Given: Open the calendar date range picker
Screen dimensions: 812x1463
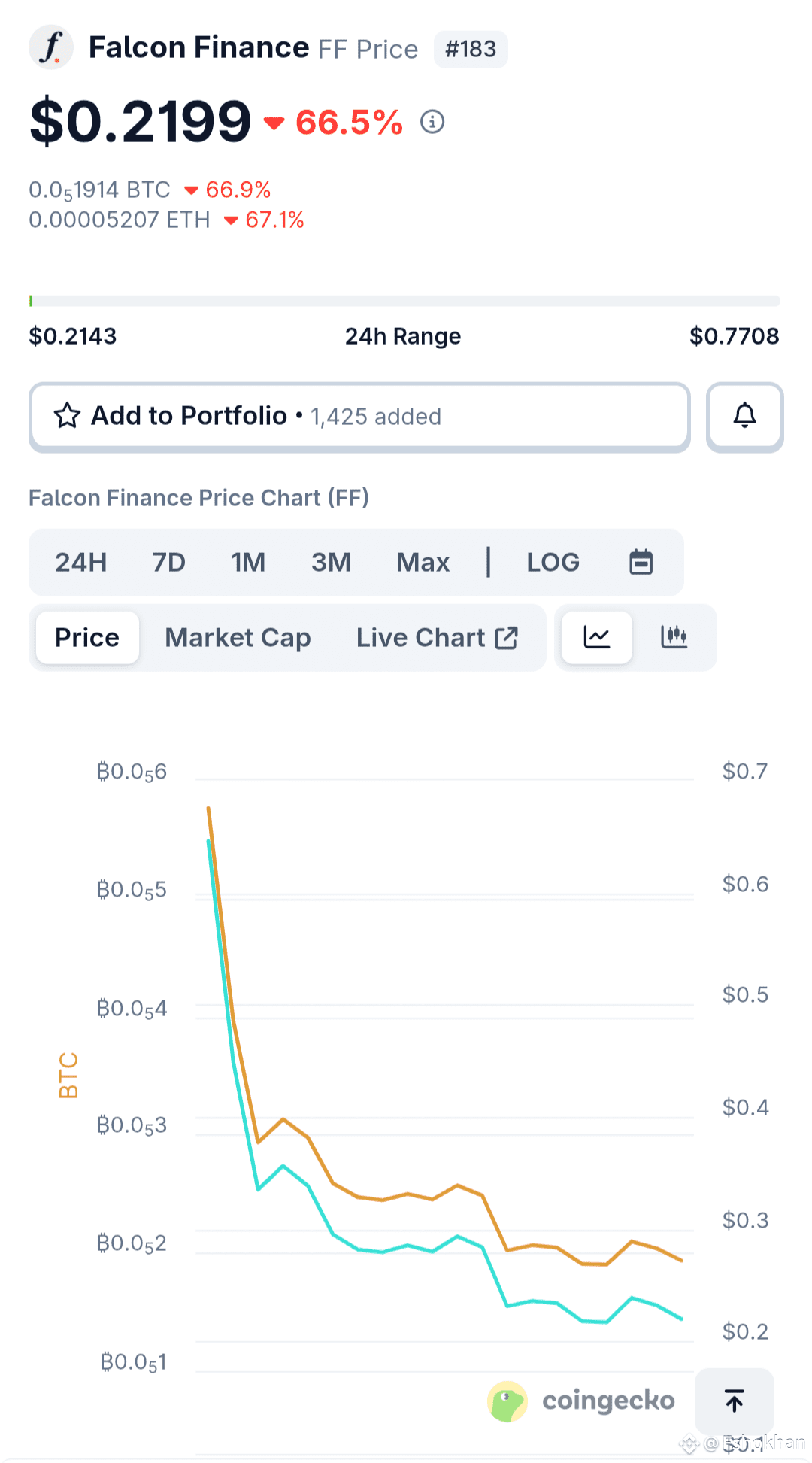Looking at the screenshot, I should point(641,562).
